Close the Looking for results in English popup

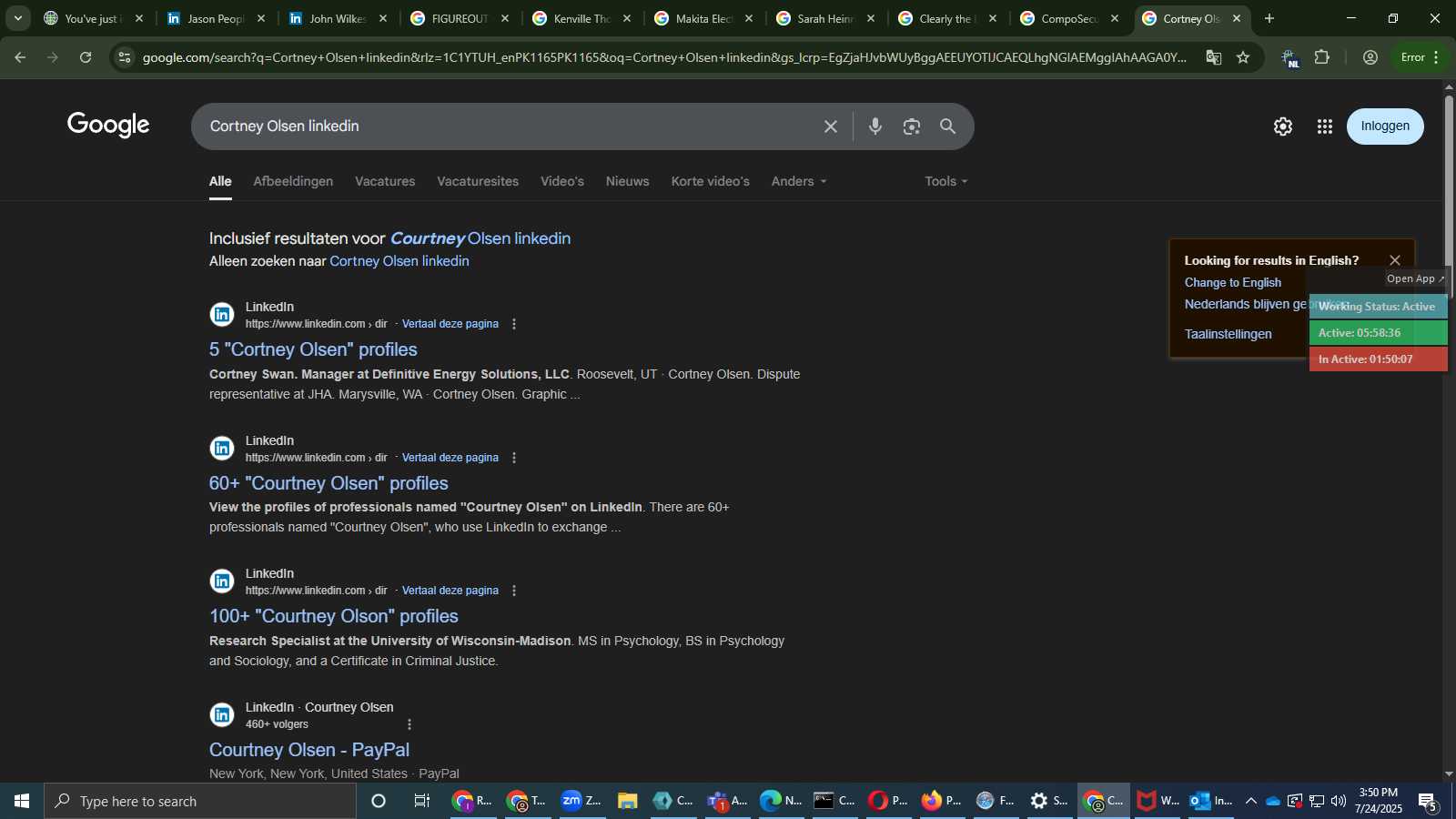pos(1395,260)
